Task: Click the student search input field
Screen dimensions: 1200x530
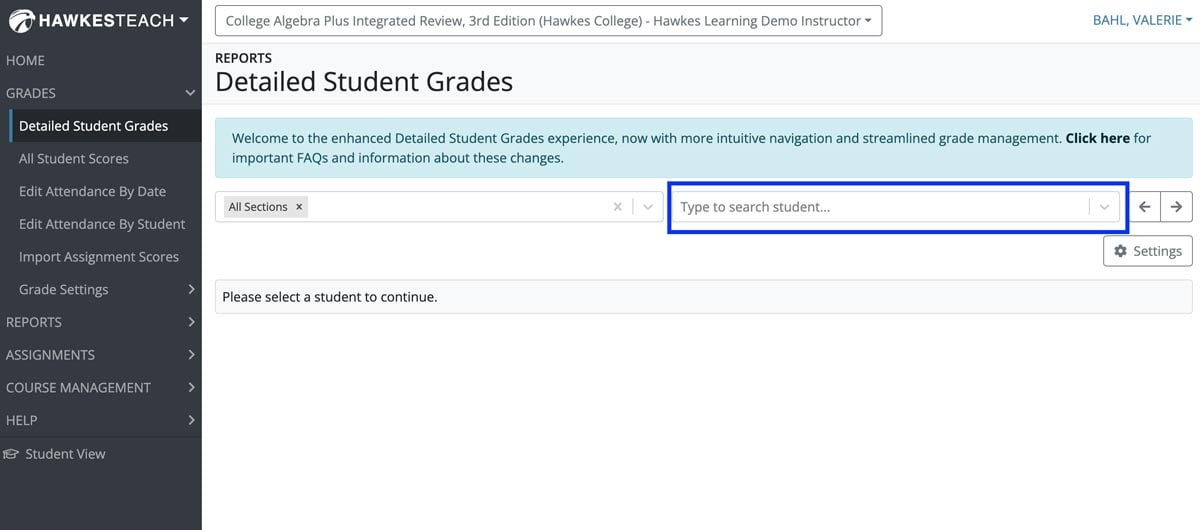Action: (882, 207)
